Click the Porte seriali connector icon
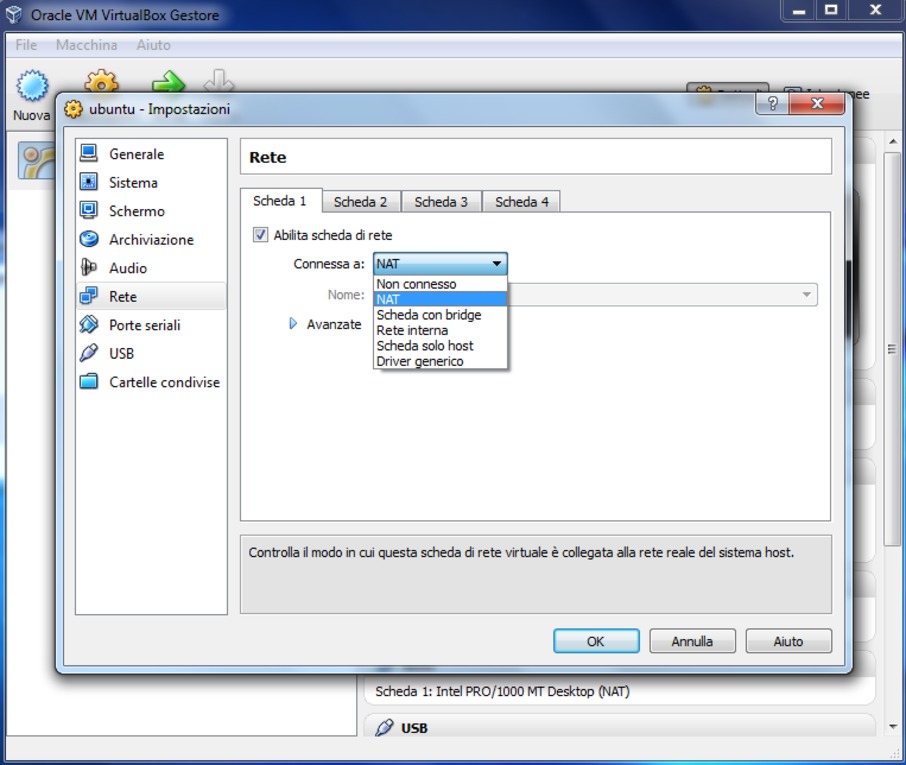This screenshot has height=765, width=906. (89, 324)
